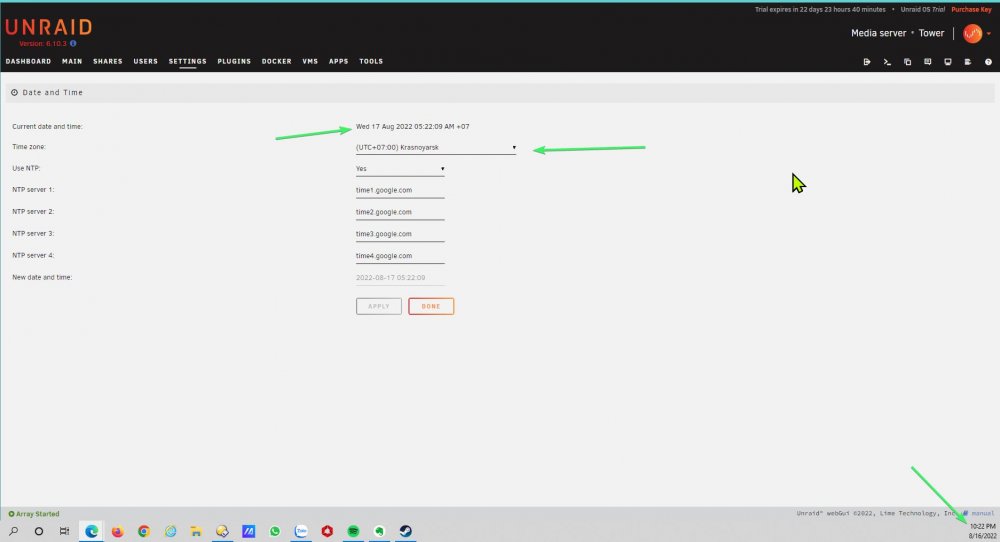1000x542 pixels.
Task: Open the Plugins menu tab
Action: point(234,62)
